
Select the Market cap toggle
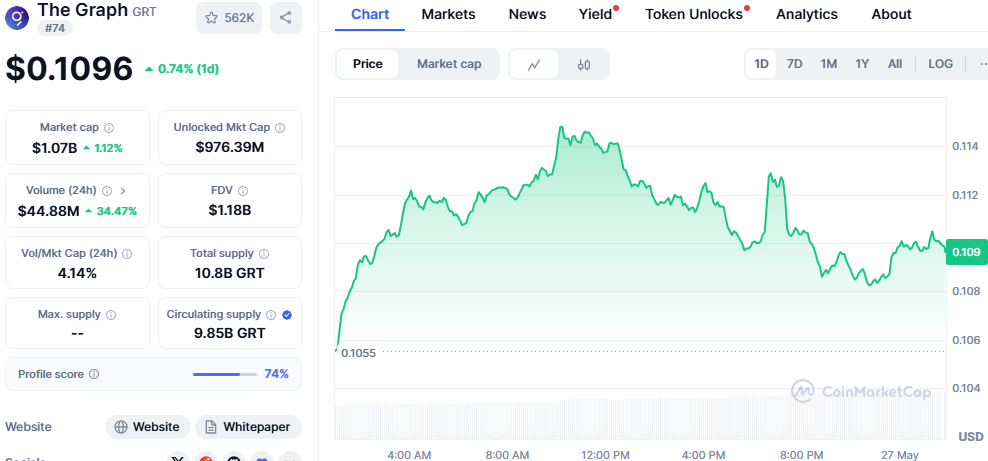[449, 64]
